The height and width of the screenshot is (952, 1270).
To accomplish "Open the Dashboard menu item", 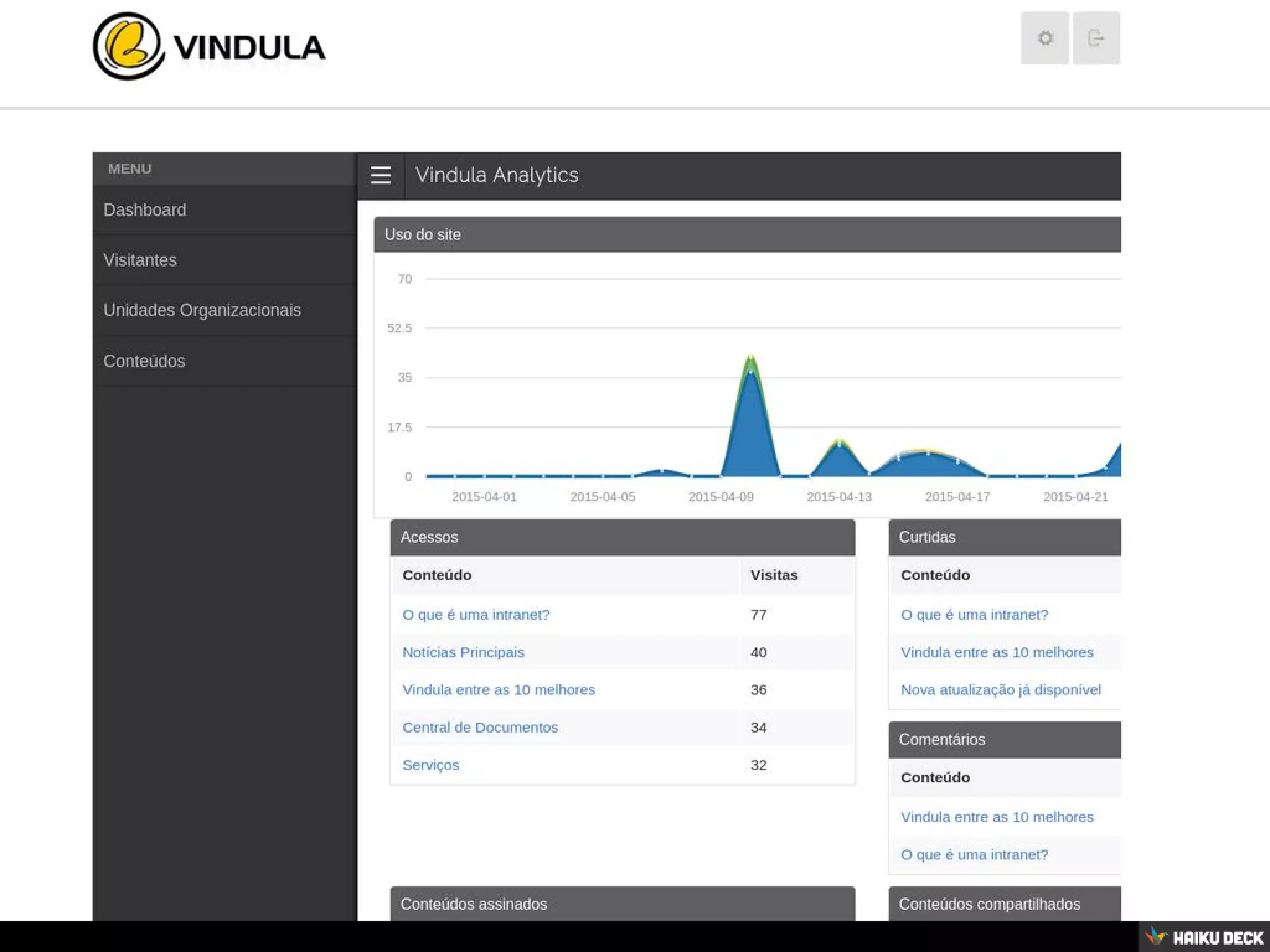I will click(x=144, y=210).
